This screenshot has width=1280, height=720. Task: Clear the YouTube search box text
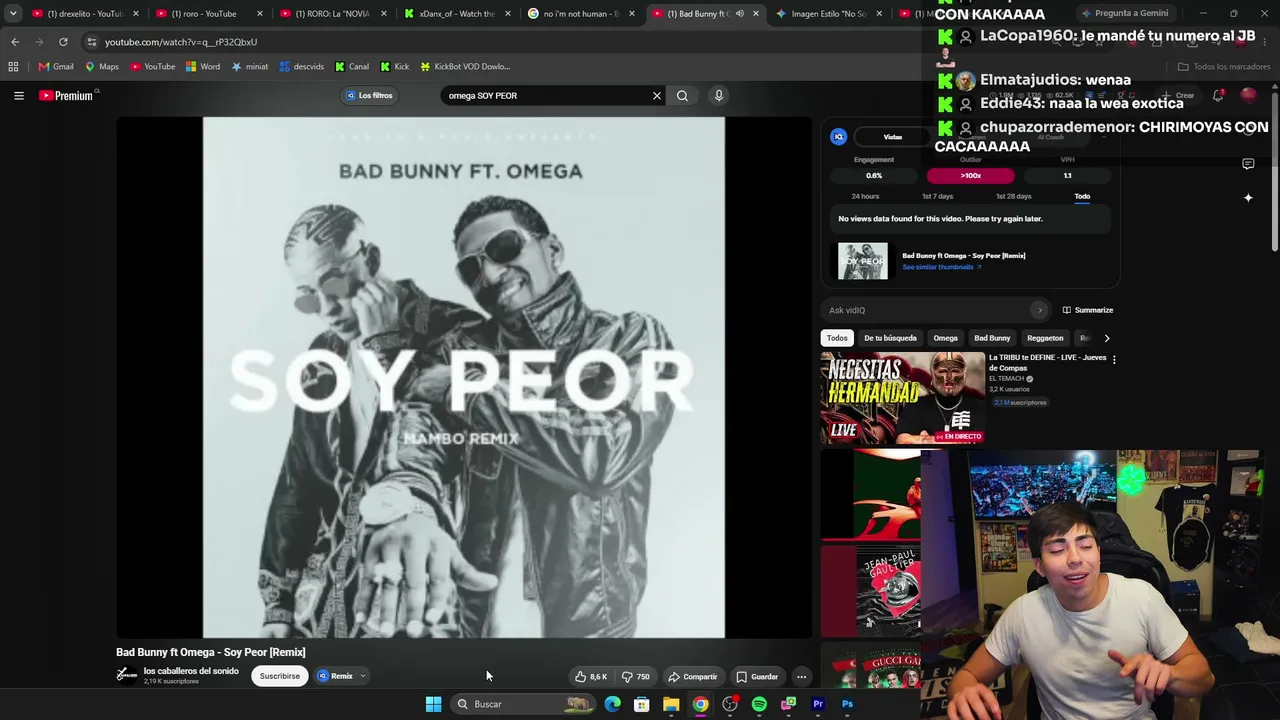click(657, 95)
